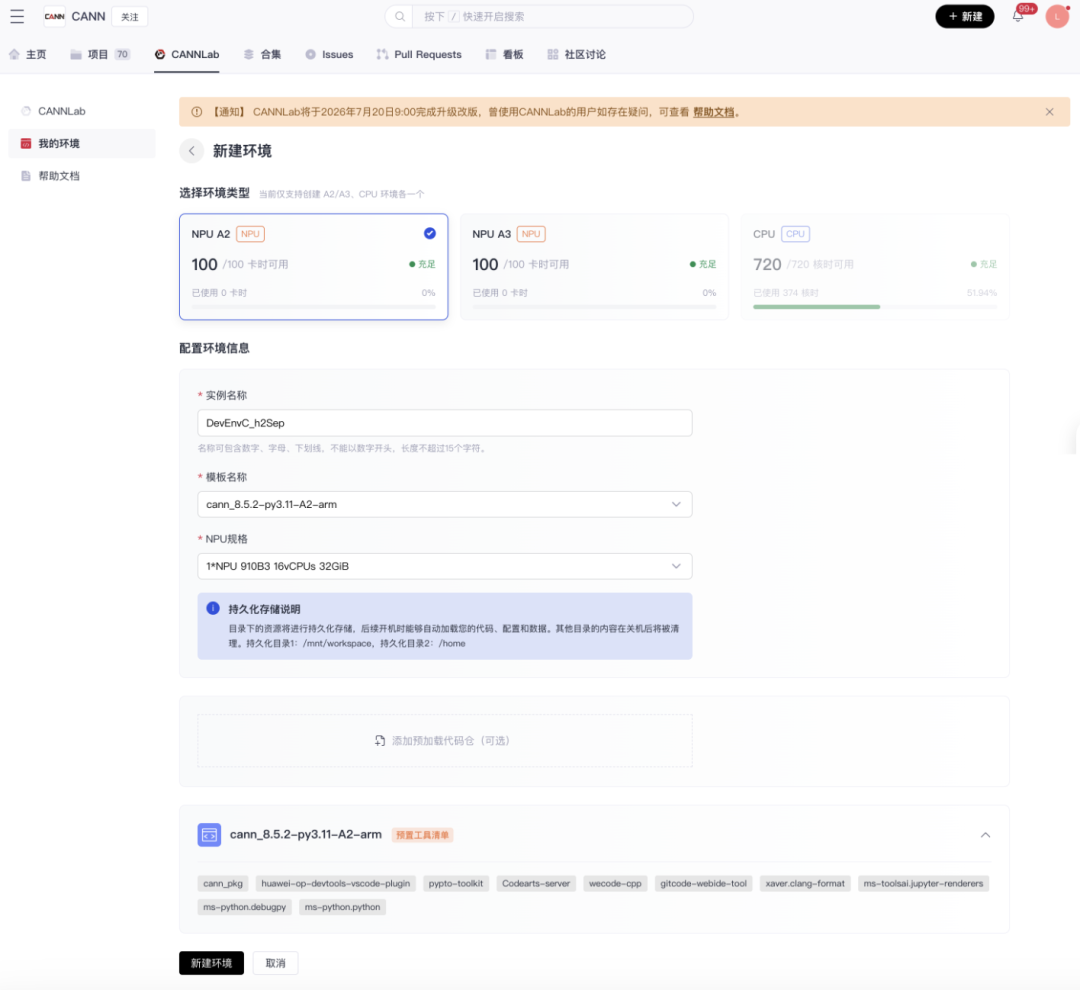This screenshot has height=990, width=1080.
Task: Open the 合集 tab
Action: [262, 54]
